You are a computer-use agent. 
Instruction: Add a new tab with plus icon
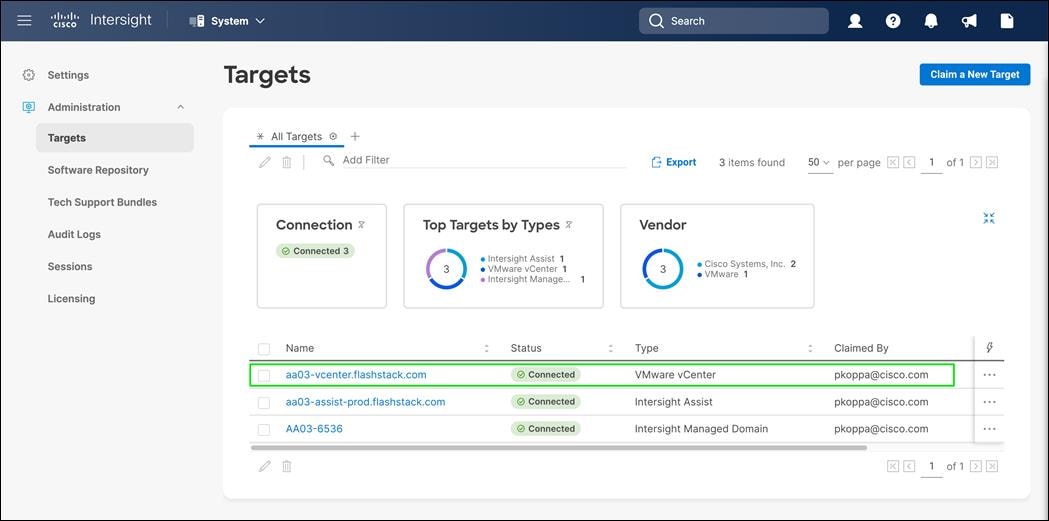point(355,136)
